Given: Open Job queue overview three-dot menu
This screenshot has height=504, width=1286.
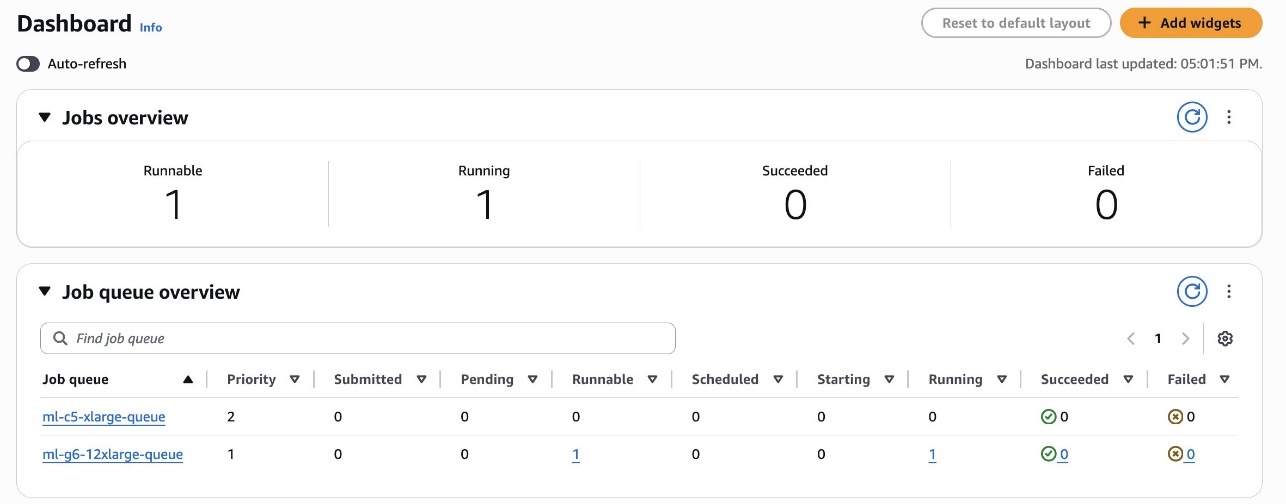Looking at the screenshot, I should tap(1229, 292).
